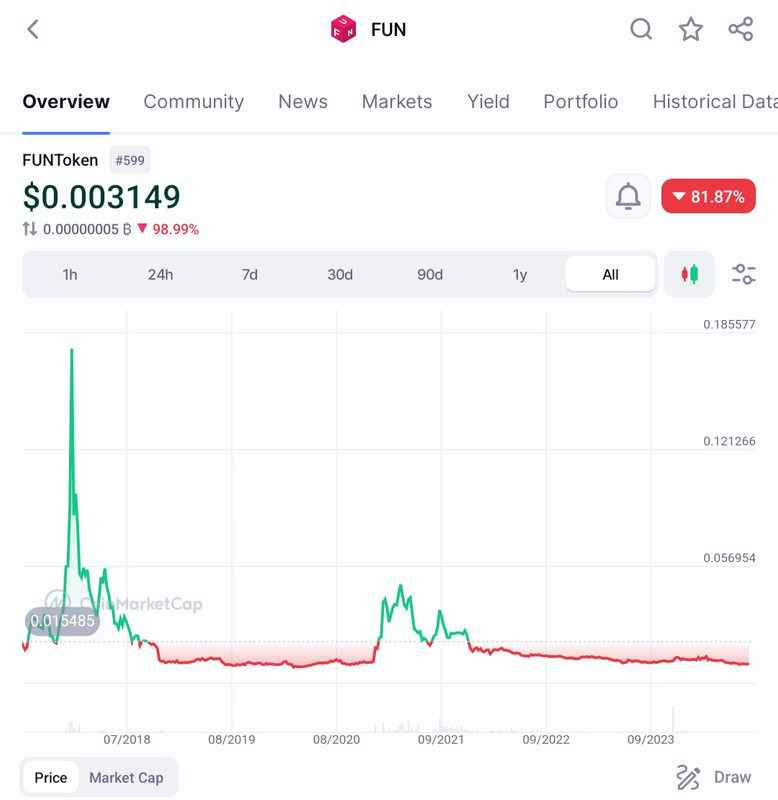Tap the 08/2020 date label
This screenshot has height=800, width=778.
point(336,739)
